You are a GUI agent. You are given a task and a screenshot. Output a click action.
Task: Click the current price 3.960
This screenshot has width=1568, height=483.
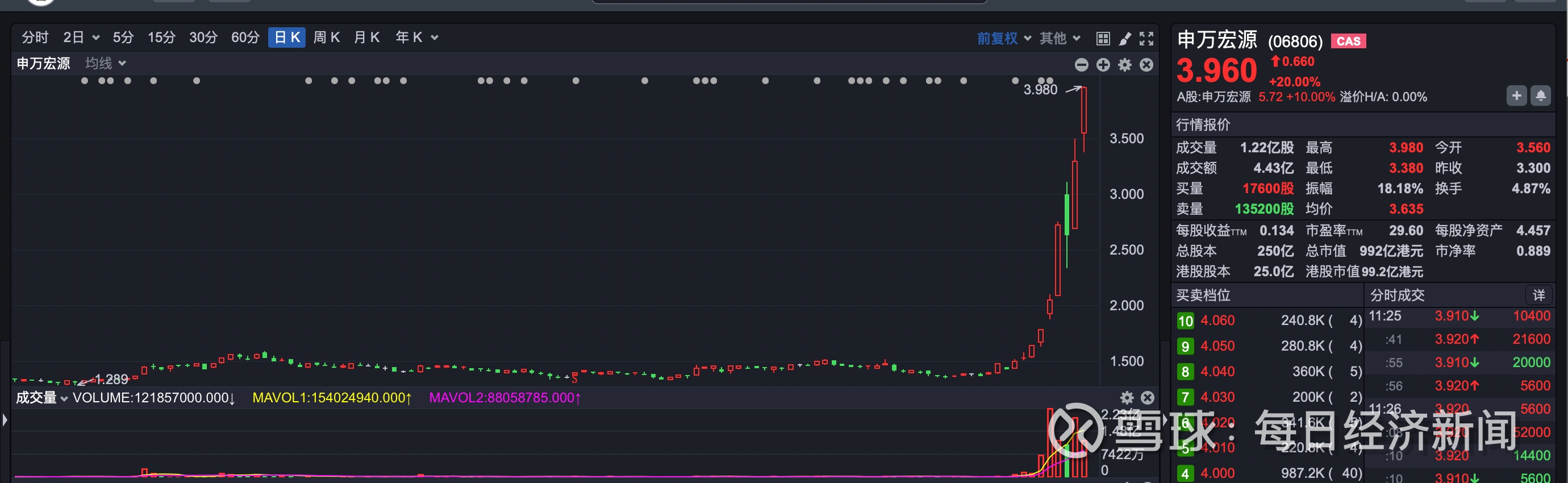click(1217, 70)
